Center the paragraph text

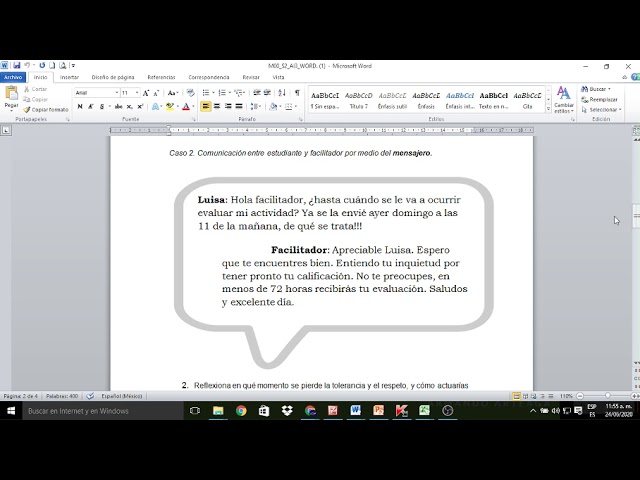pos(217,107)
